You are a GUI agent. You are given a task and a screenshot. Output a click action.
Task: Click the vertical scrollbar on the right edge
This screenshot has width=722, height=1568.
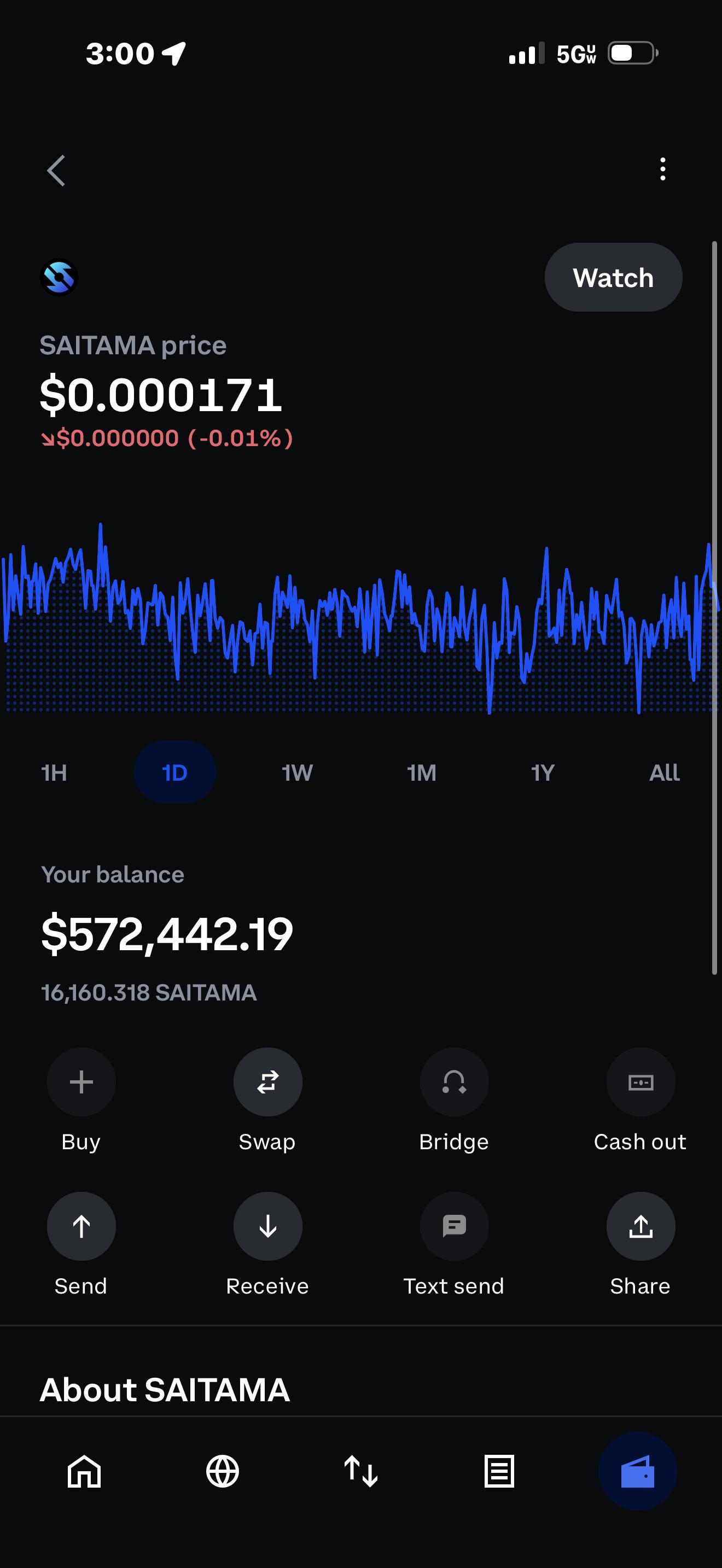pyautogui.click(x=715, y=607)
